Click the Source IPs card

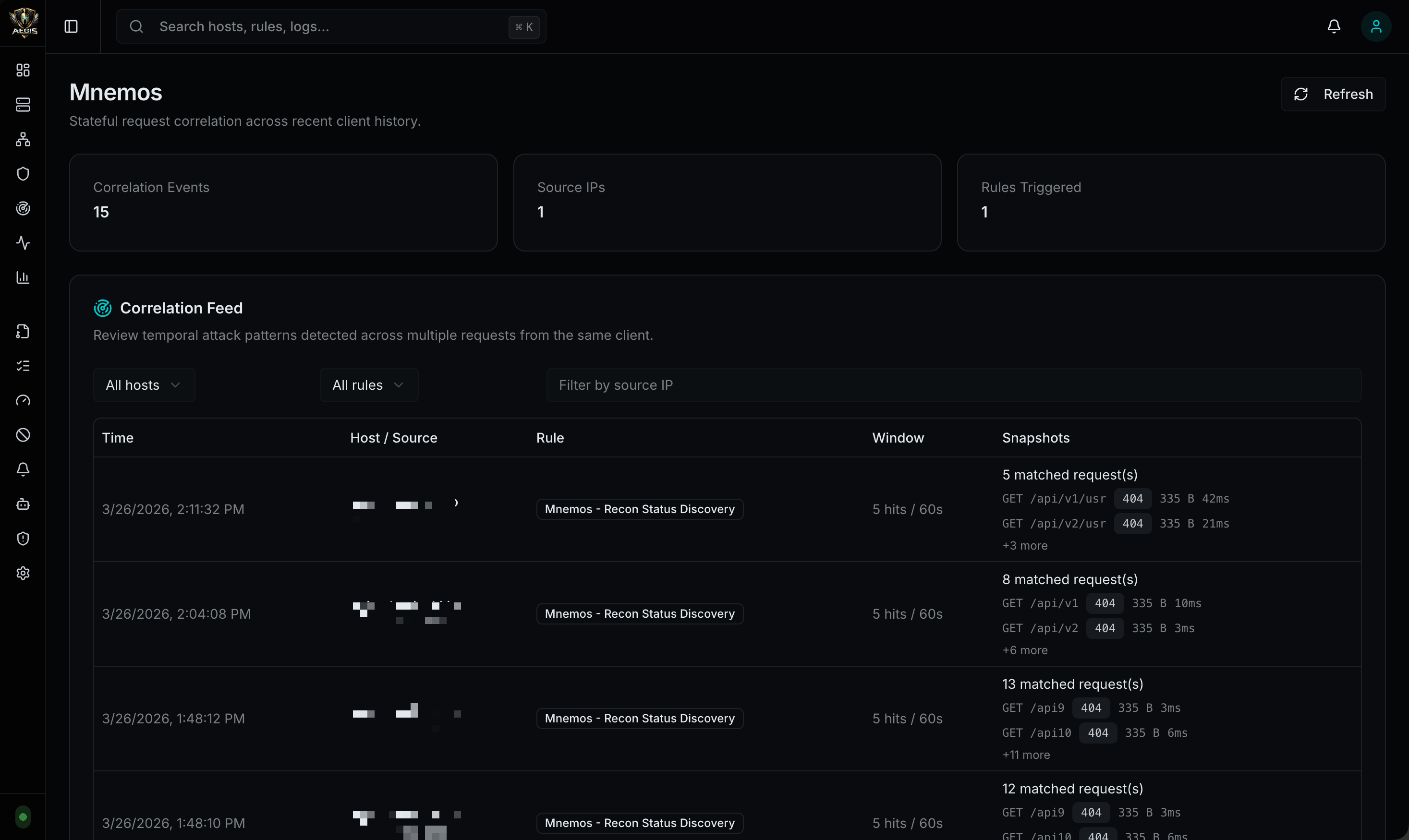pos(727,203)
